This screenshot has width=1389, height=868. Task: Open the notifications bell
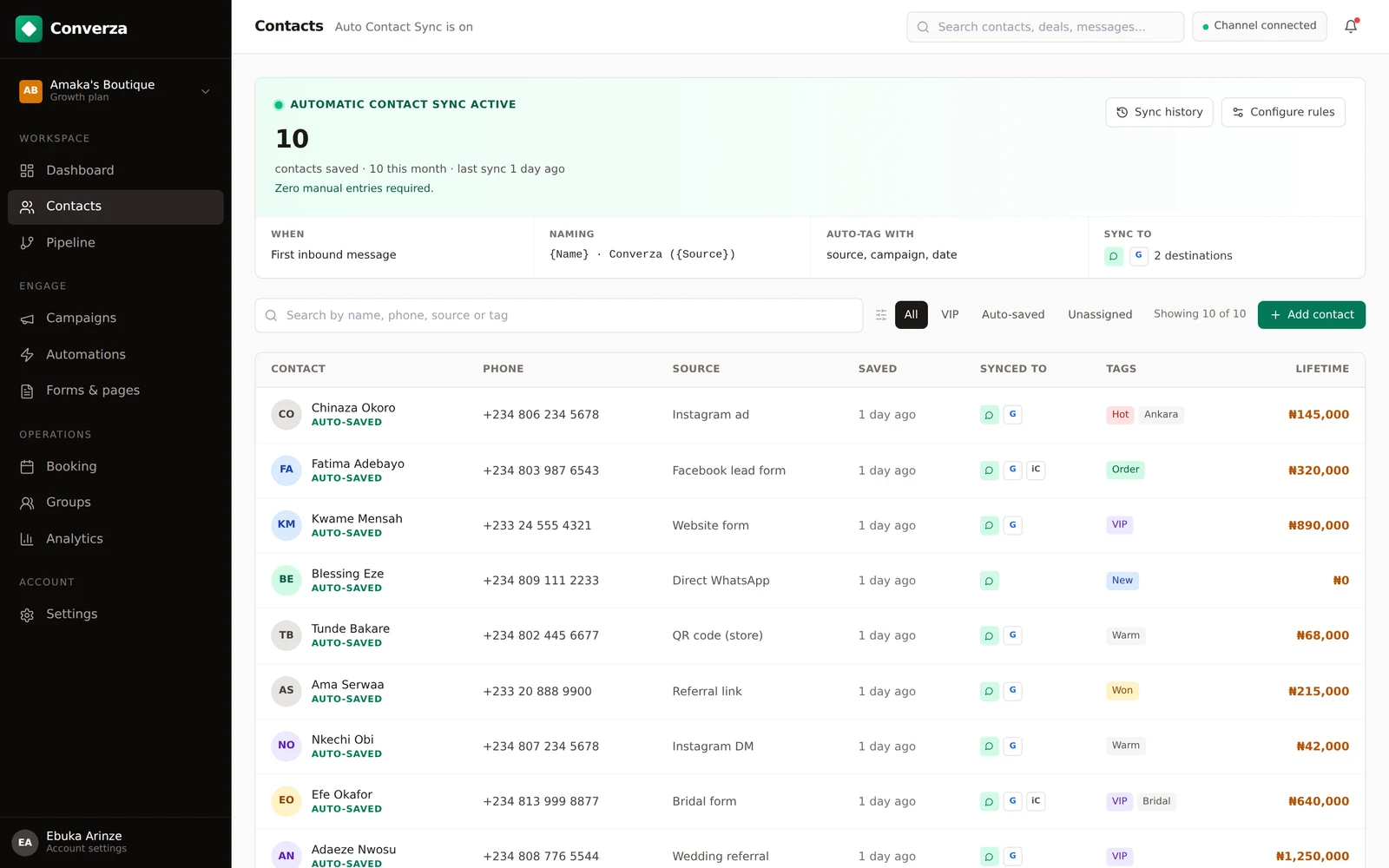pyautogui.click(x=1351, y=27)
